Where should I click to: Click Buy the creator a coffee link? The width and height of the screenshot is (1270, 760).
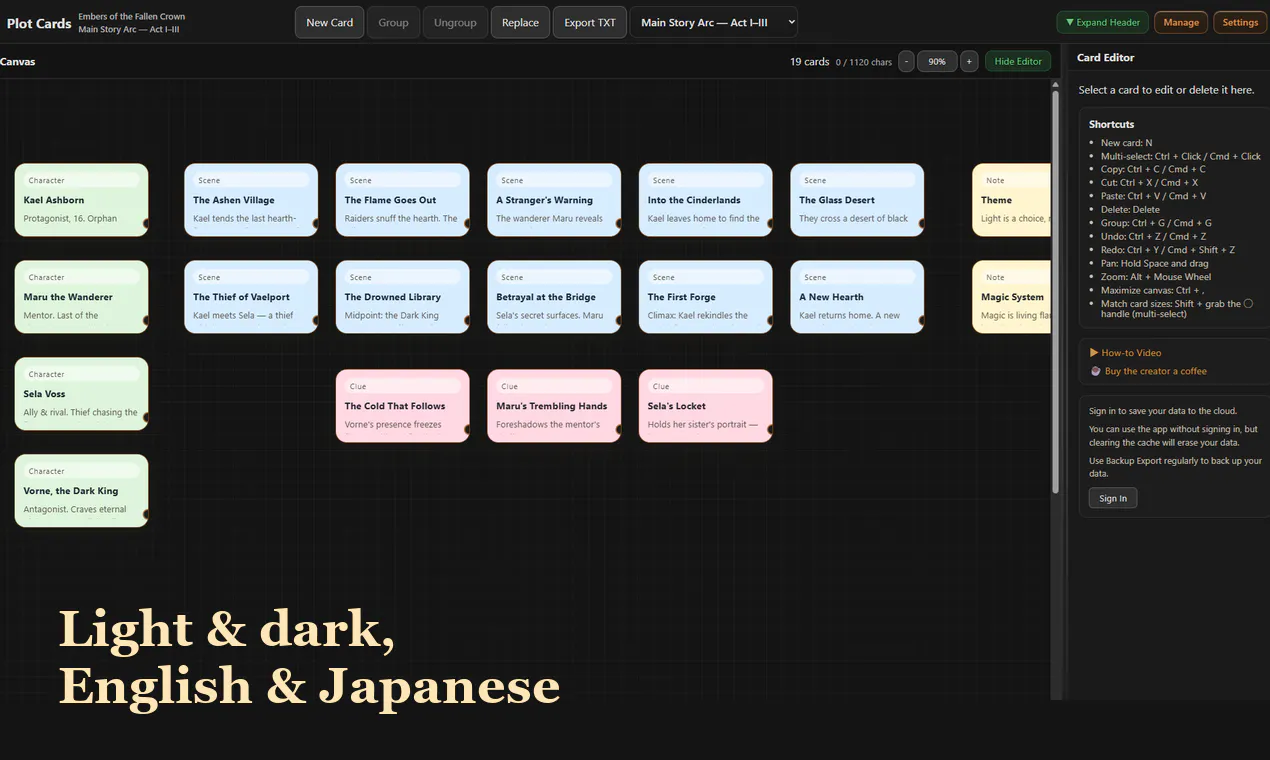click(1148, 371)
